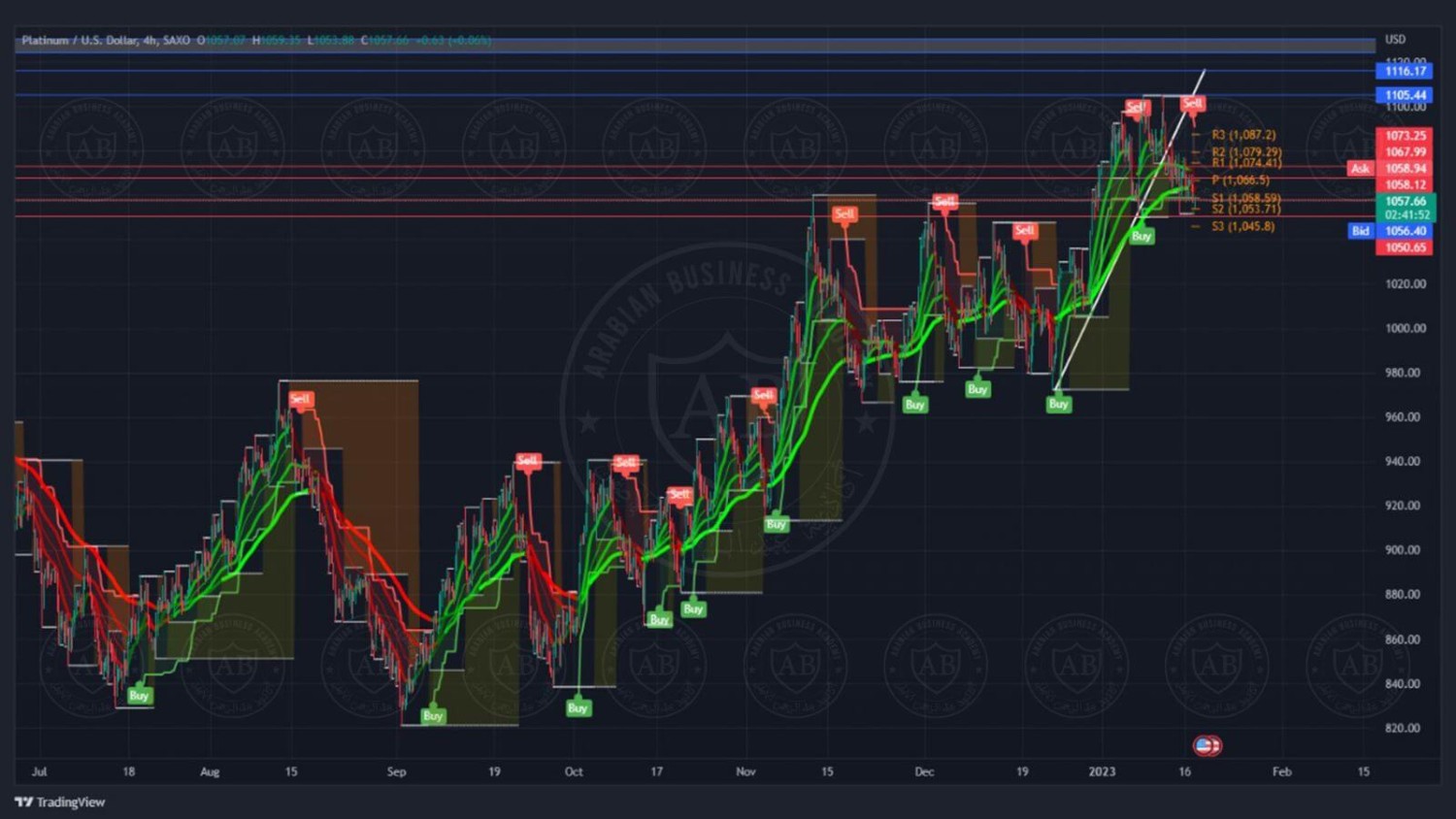Click the 18 date label on the time axis
Image resolution: width=1456 pixels, height=819 pixels.
(x=128, y=772)
